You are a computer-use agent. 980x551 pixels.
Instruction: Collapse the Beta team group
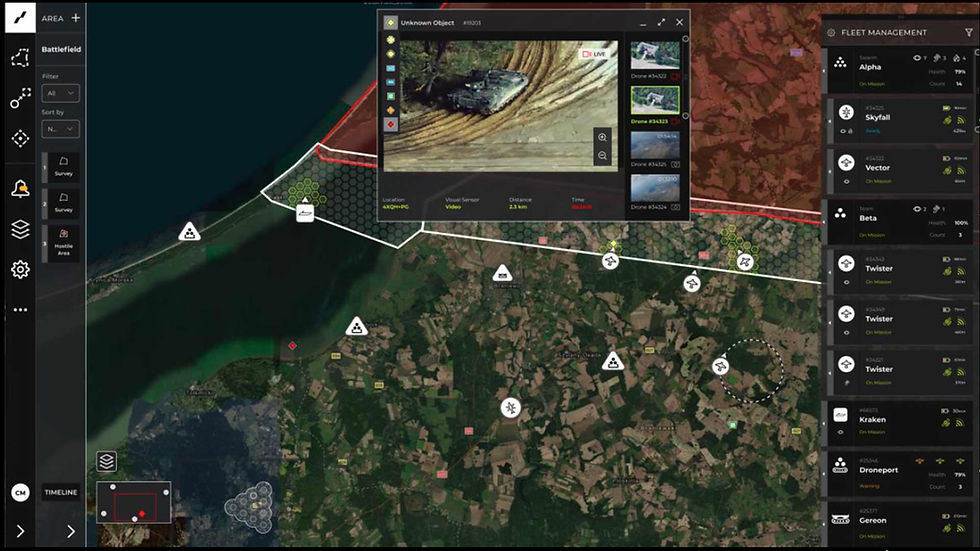(x=824, y=222)
